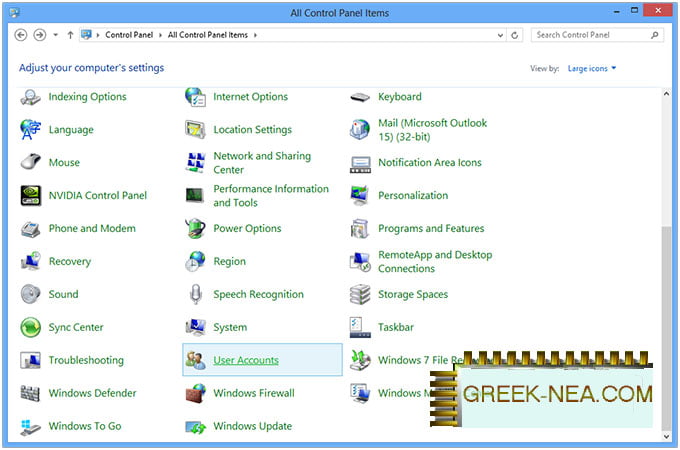Screen dimensions: 680x450
Task: Click the Back navigation arrow button
Action: pyautogui.click(x=22, y=35)
